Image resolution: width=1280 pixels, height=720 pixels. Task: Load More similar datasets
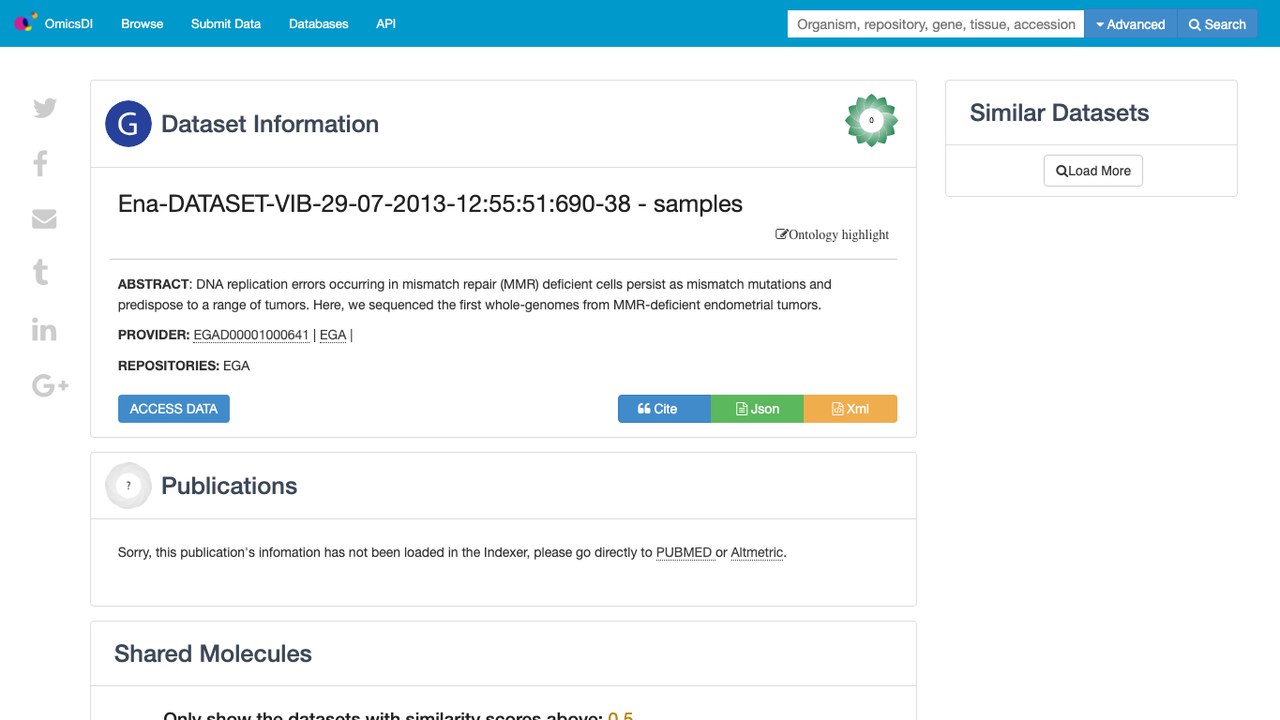1093,171
